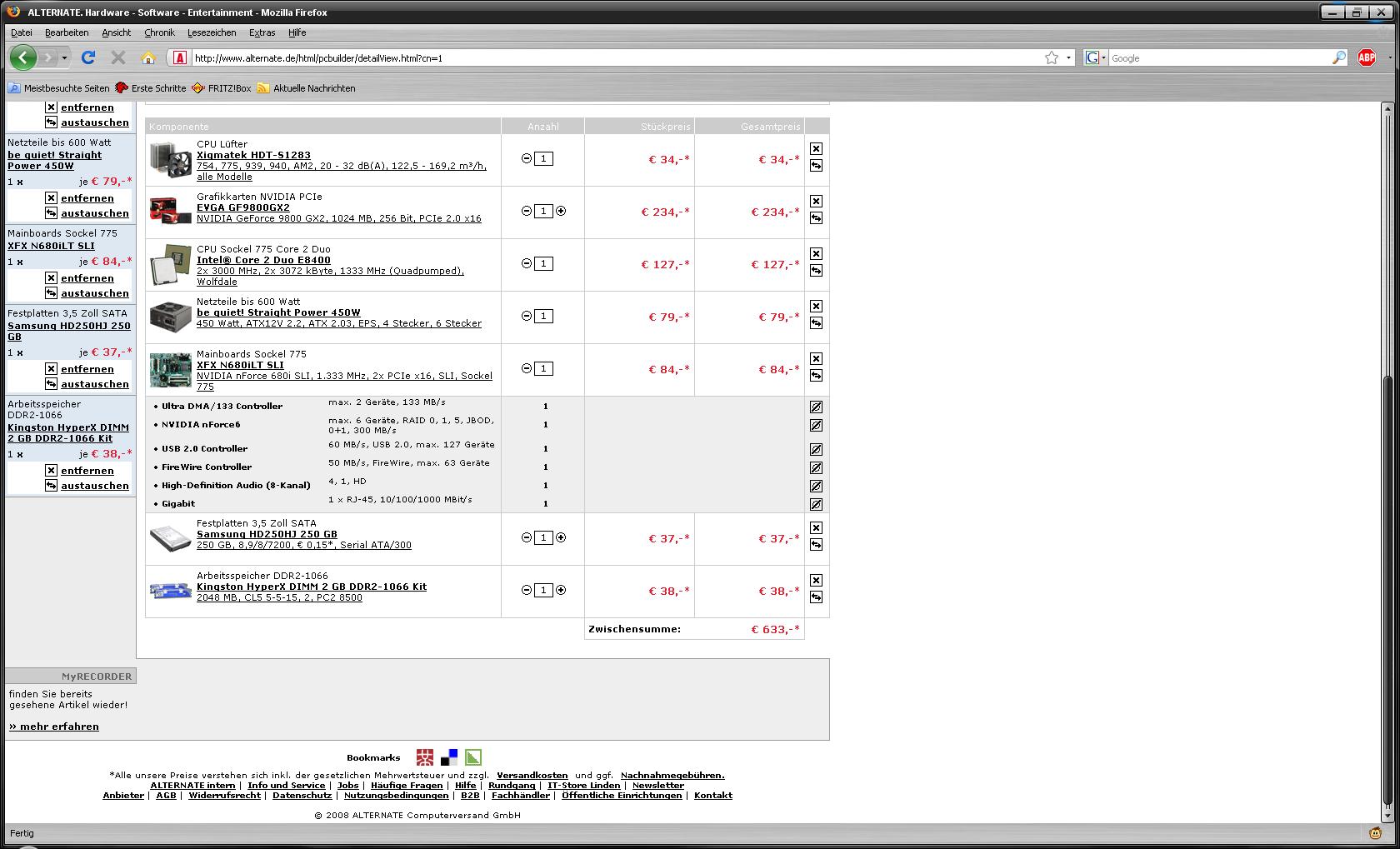The image size is (1400, 849).
Task: Open the Meistbesuchte Seiten bookmark folder
Action: tap(58, 87)
